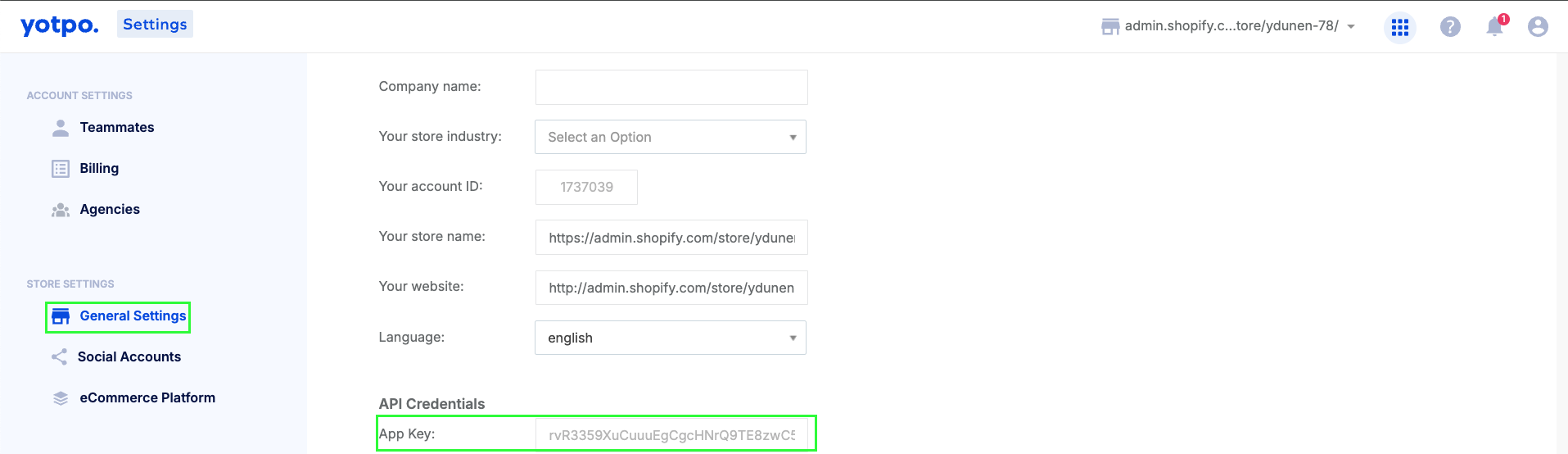Screen dimensions: 1568x454
Task: Click the Social Accounts share icon
Action: [x=59, y=357]
